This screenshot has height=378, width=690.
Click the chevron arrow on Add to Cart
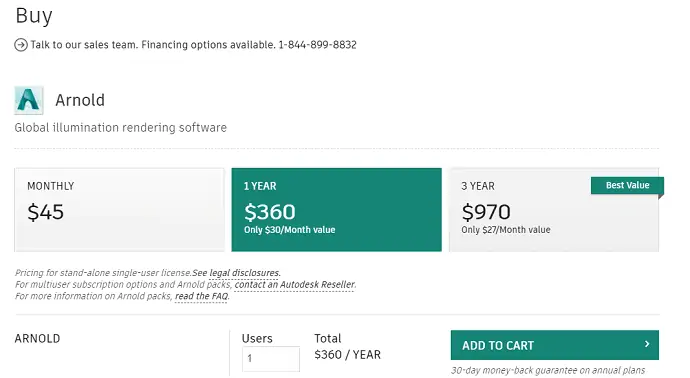[647, 344]
